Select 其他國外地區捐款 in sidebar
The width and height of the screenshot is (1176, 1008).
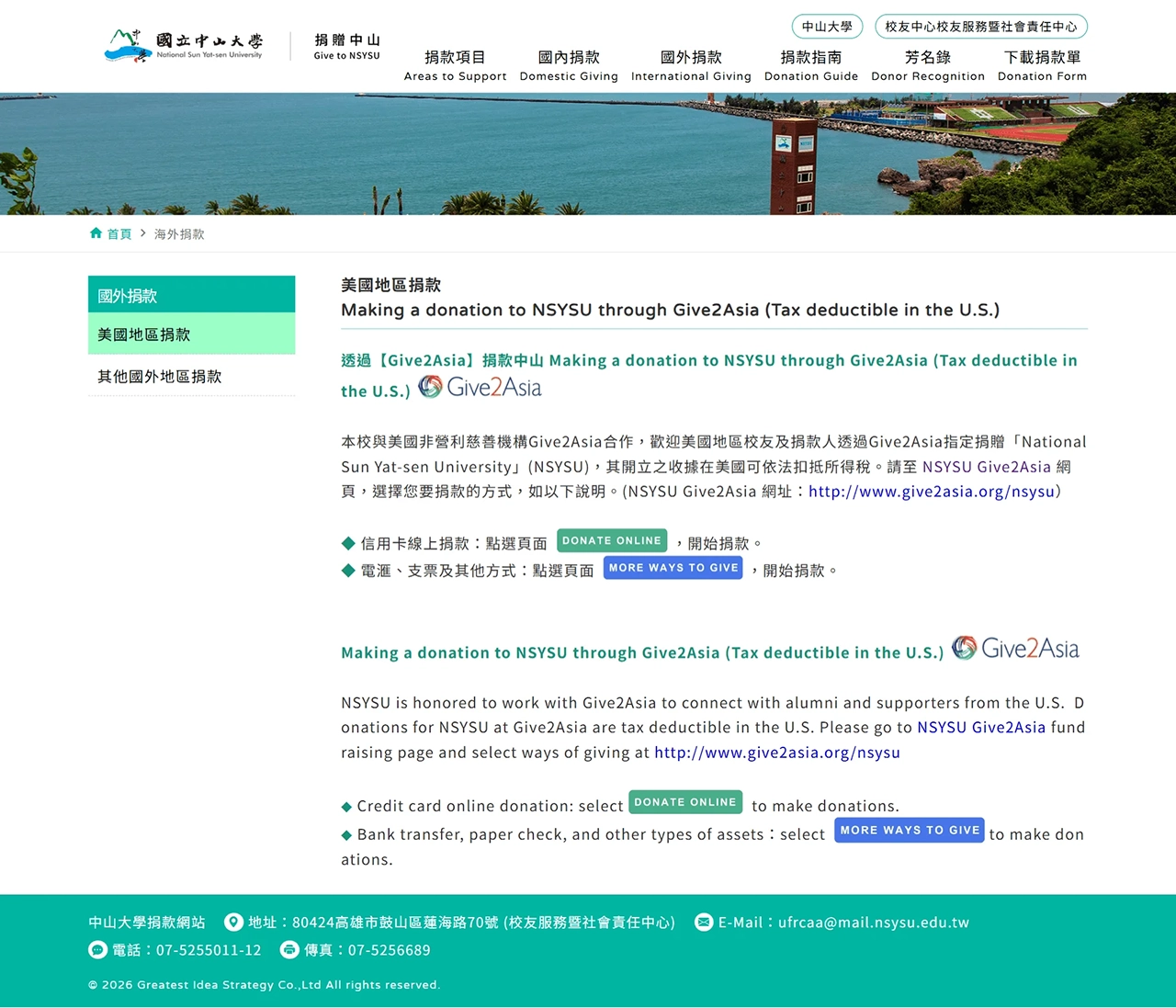tap(192, 376)
